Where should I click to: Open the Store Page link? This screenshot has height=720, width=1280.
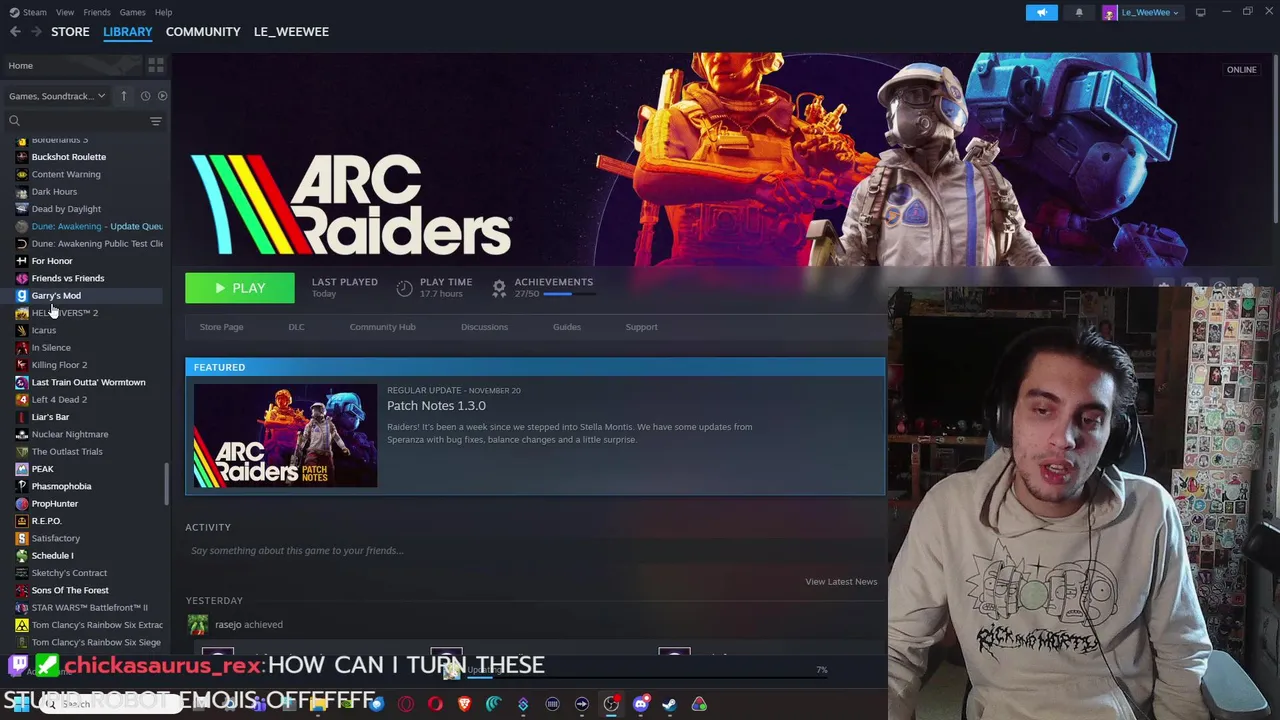tap(221, 327)
